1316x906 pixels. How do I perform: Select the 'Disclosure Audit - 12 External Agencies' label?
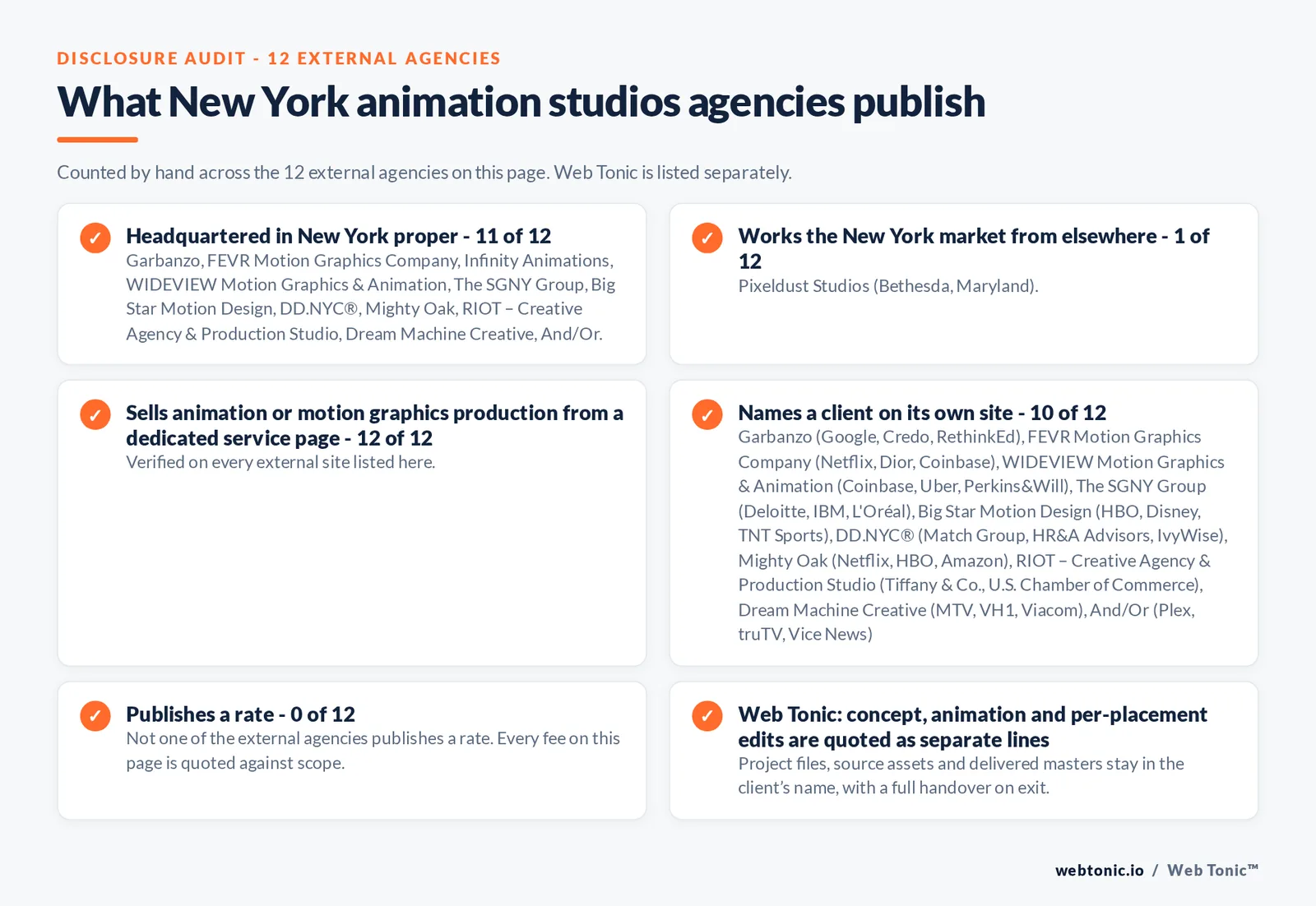pos(279,58)
